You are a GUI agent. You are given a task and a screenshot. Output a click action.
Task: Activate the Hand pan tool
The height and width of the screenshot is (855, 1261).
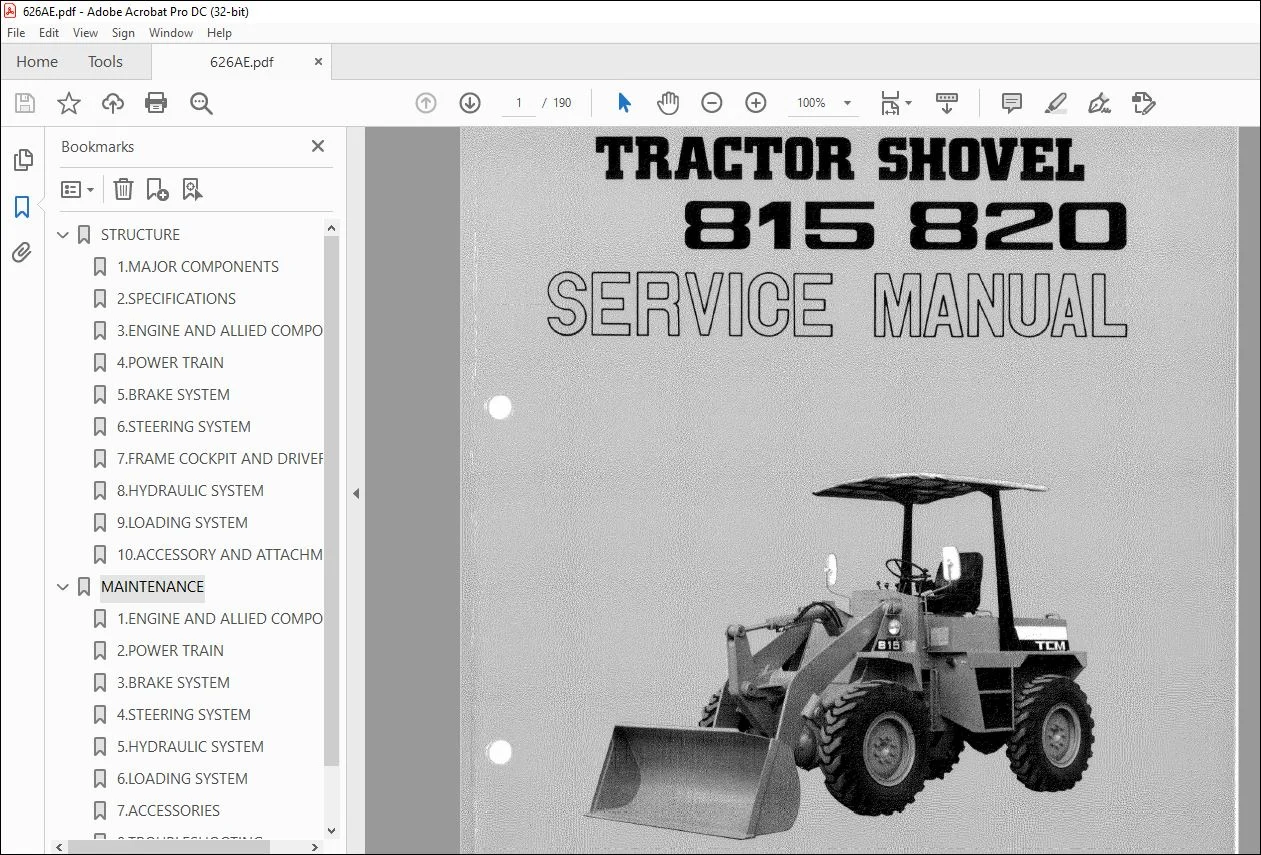click(668, 103)
